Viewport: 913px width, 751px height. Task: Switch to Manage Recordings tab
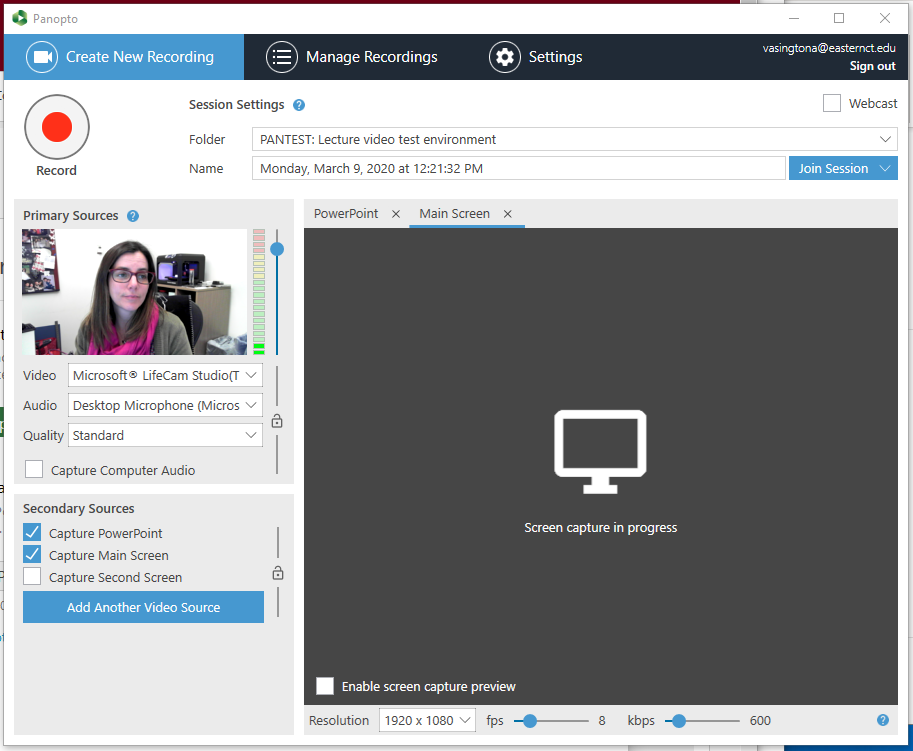(352, 57)
